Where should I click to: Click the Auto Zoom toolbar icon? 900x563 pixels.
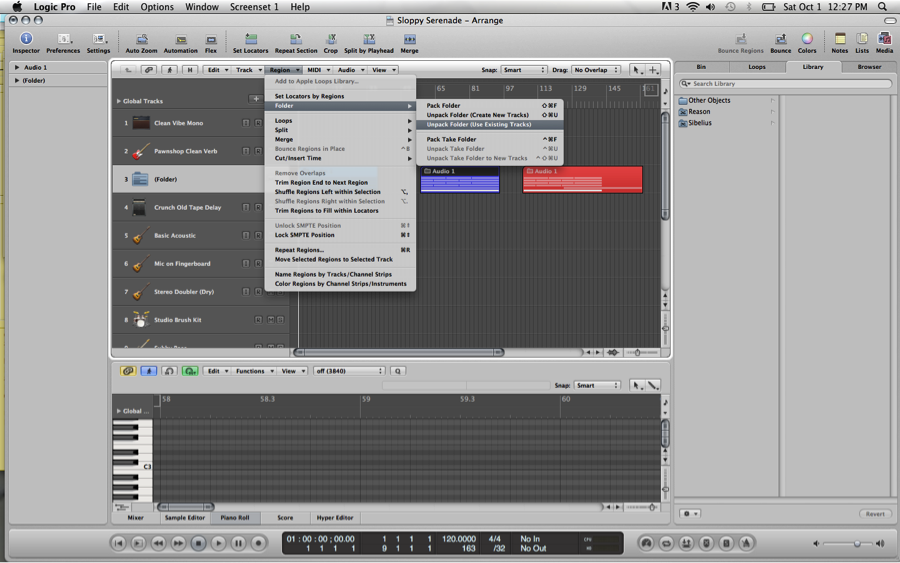(x=141, y=40)
